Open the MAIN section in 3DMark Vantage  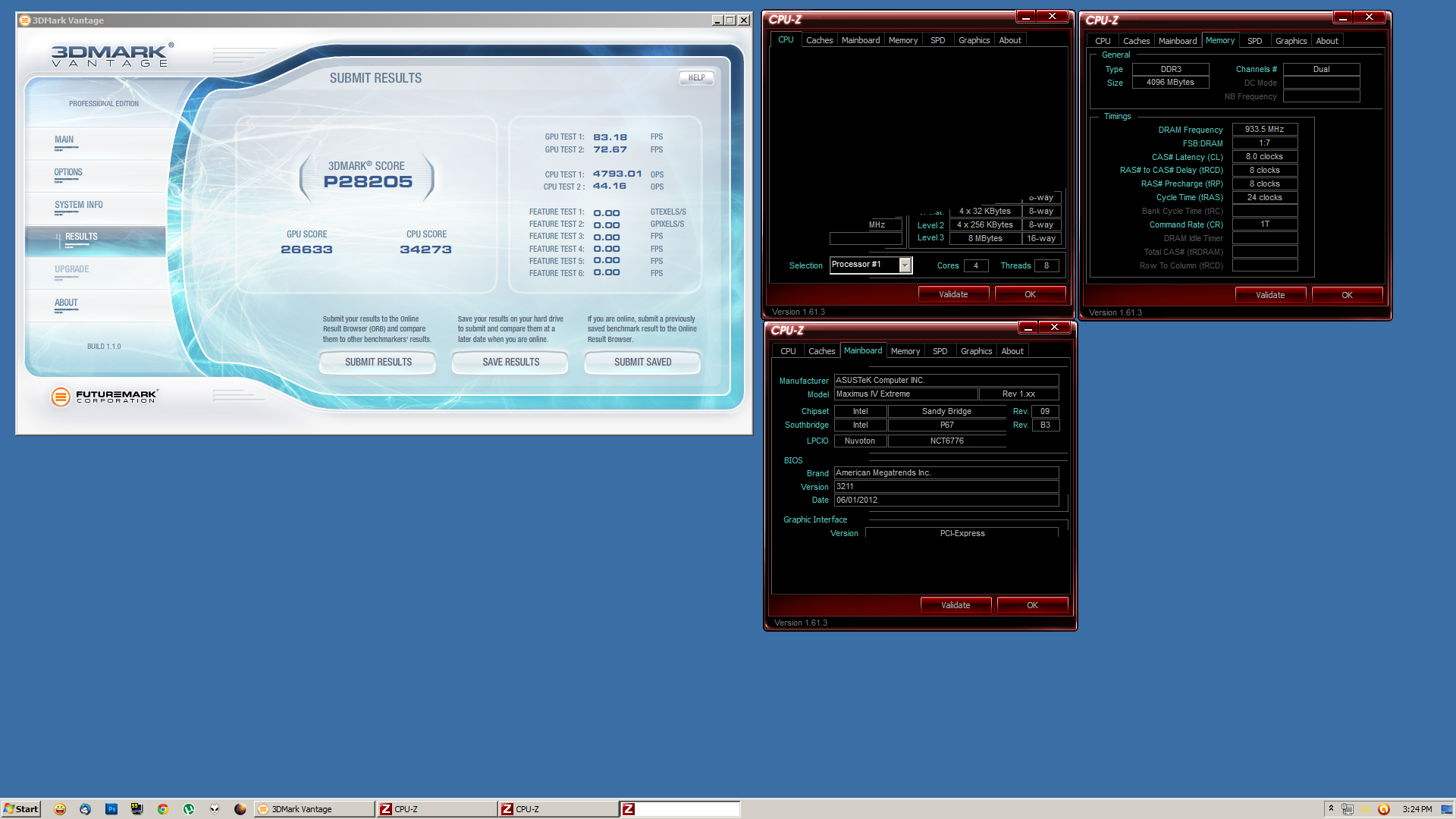pos(95,142)
